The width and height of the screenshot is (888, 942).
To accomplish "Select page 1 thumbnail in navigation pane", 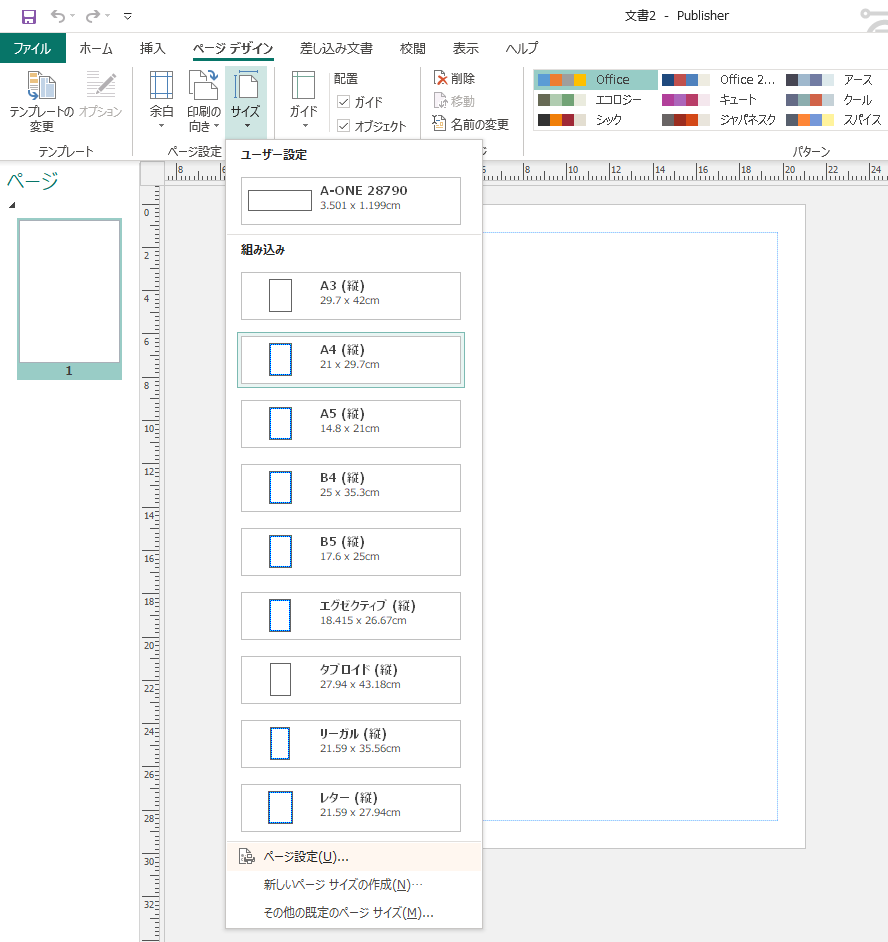I will pyautogui.click(x=70, y=299).
